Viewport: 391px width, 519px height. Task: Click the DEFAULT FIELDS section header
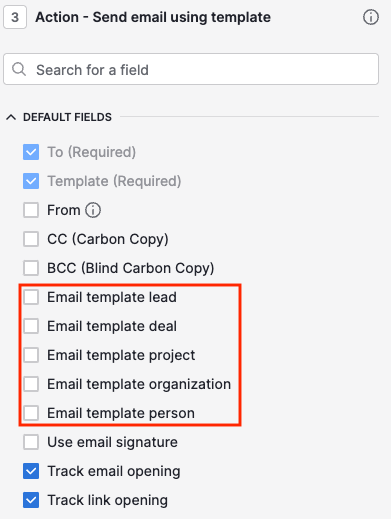(67, 117)
